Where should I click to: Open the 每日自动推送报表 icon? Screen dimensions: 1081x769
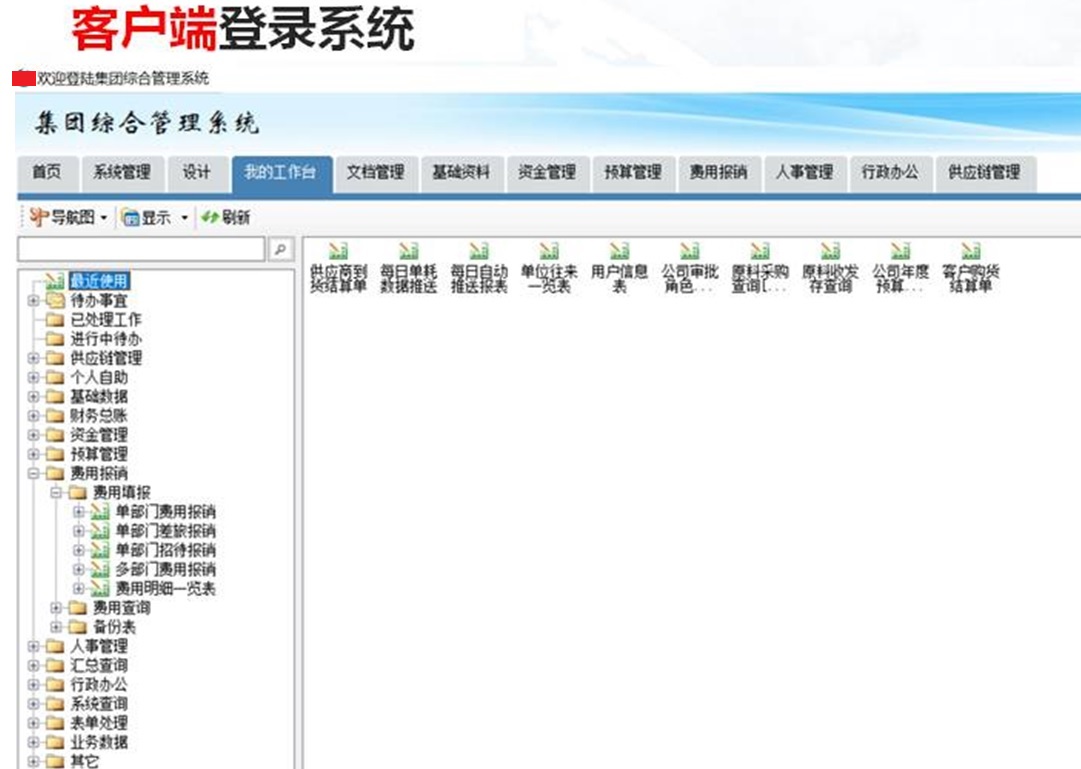point(479,252)
